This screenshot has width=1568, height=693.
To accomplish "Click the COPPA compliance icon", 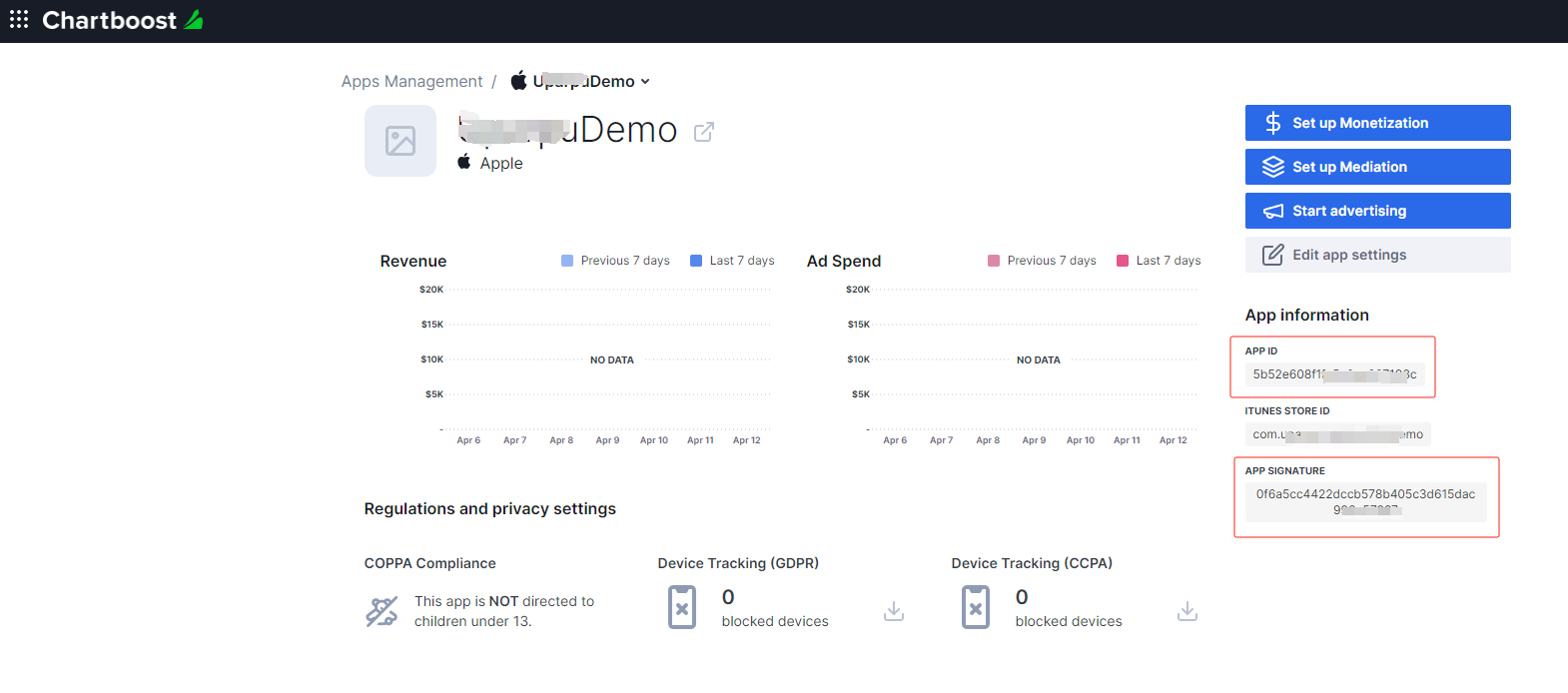I will (x=382, y=610).
